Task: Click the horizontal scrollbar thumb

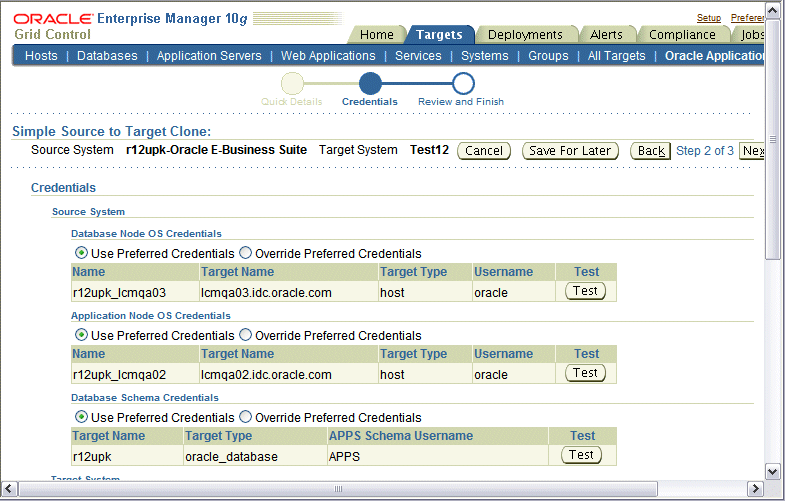Action: (x=338, y=488)
